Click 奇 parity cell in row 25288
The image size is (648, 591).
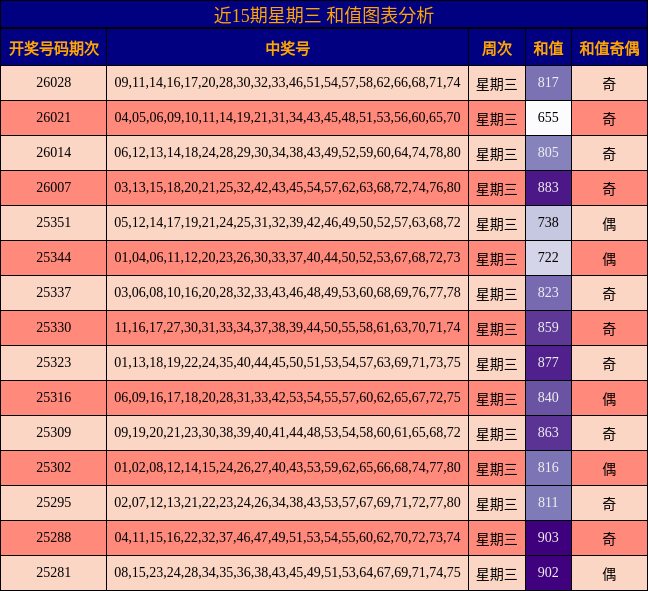tap(609, 539)
